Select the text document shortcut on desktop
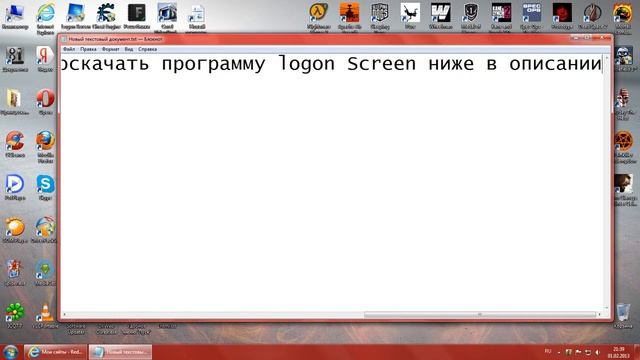This screenshot has height=360, width=640. pyautogui.click(x=196, y=18)
